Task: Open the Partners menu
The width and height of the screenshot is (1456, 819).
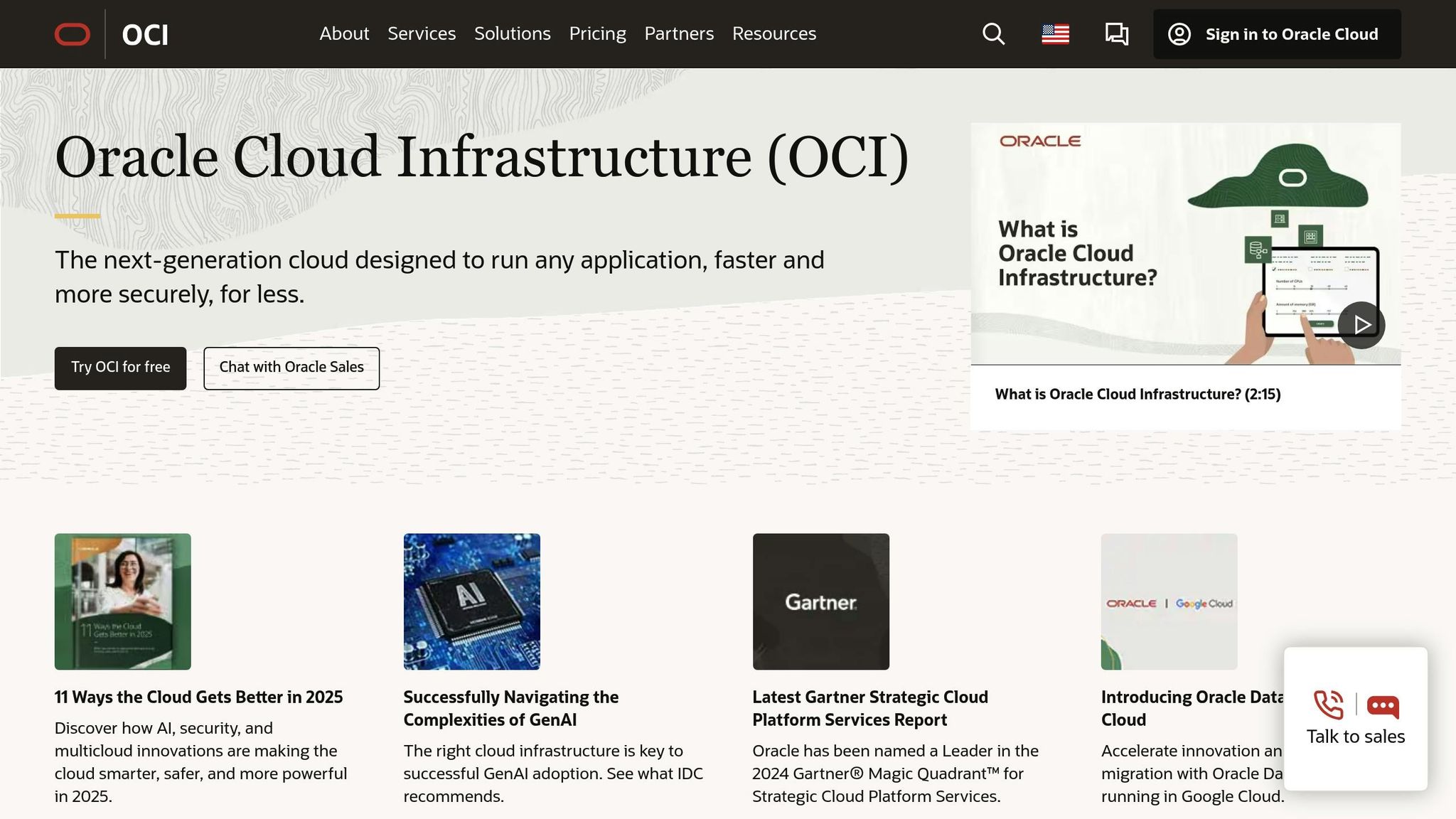Action: pyautogui.click(x=679, y=33)
